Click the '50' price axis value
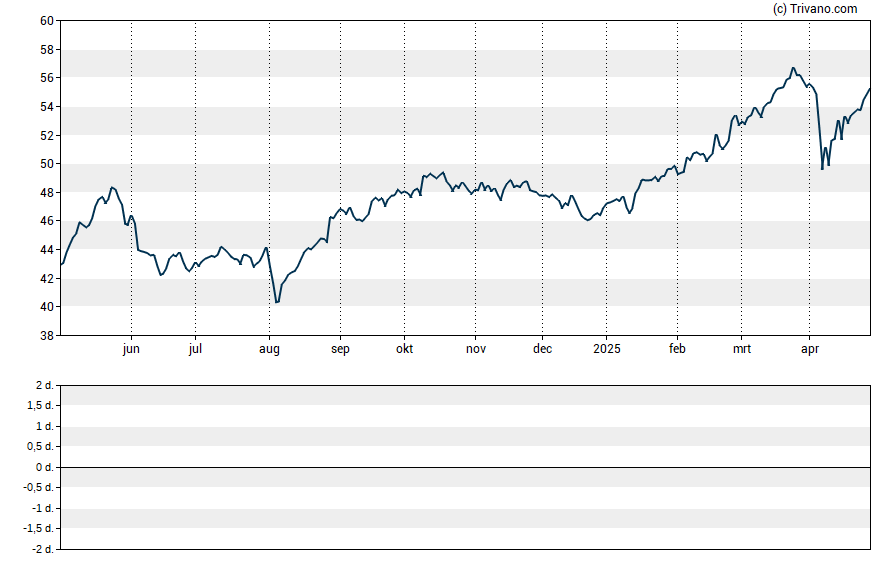The width and height of the screenshot is (888, 565). tap(46, 164)
